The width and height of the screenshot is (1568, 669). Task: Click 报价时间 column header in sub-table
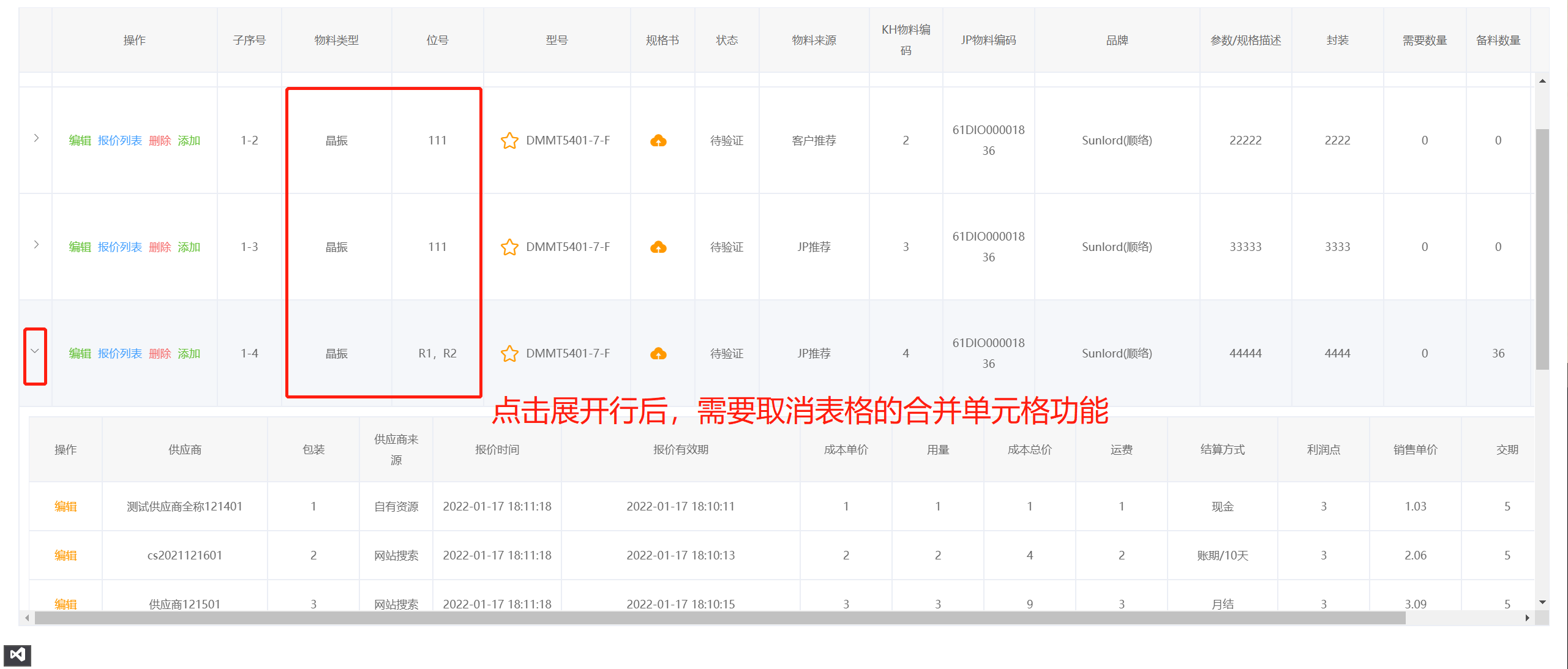497,450
